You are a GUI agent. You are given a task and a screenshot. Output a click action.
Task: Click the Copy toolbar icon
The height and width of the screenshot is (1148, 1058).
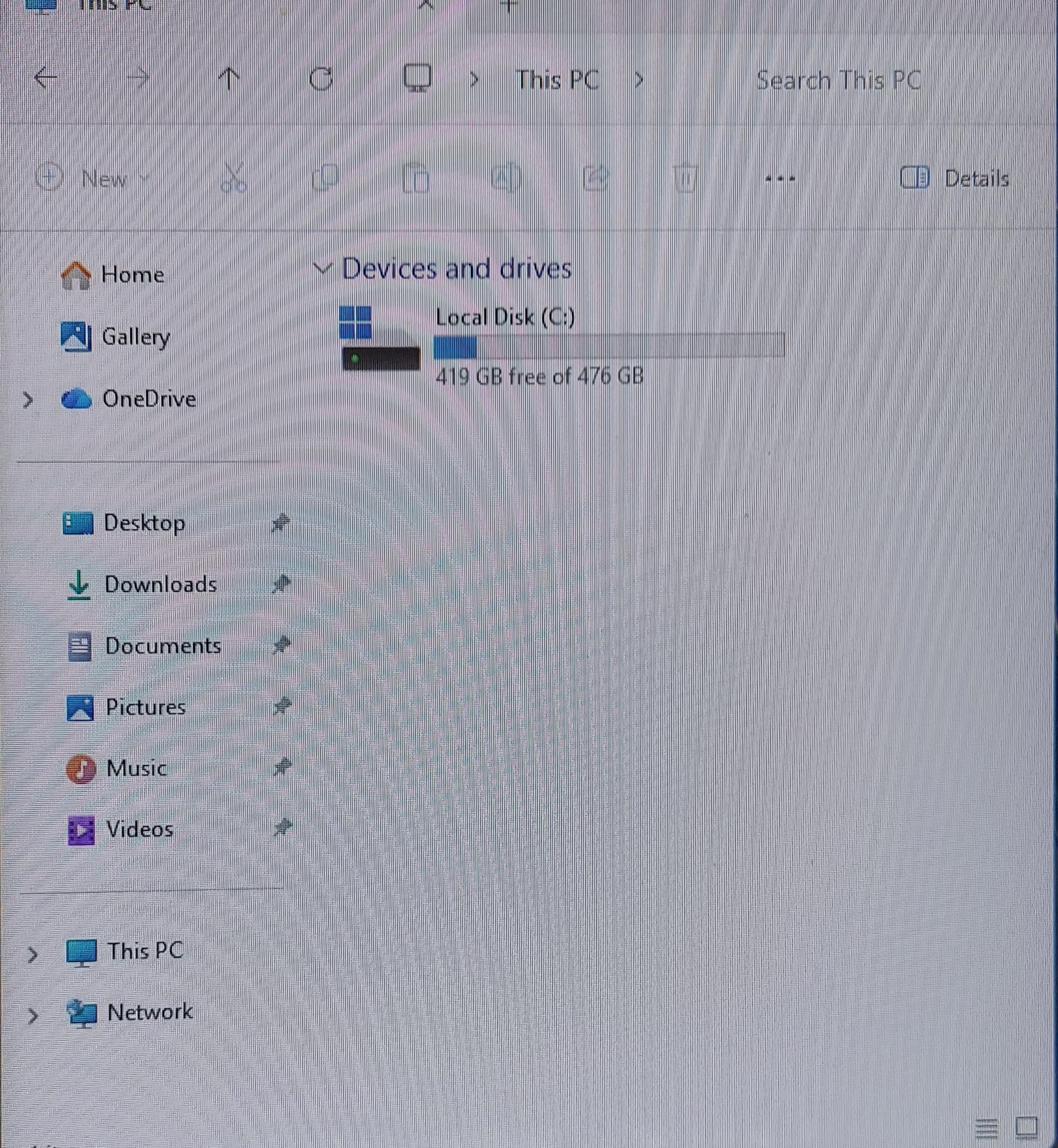pos(325,178)
